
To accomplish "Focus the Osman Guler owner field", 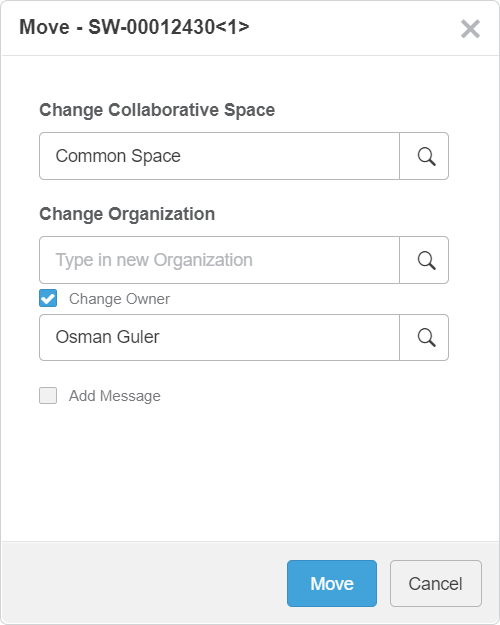I will [219, 338].
